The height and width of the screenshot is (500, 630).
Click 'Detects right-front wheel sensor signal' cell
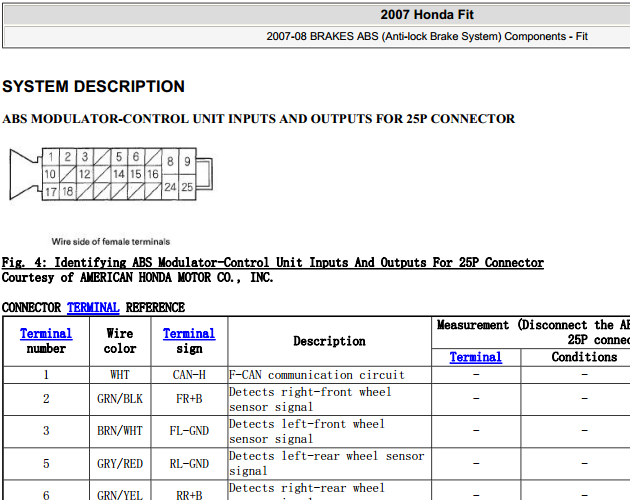pos(329,399)
